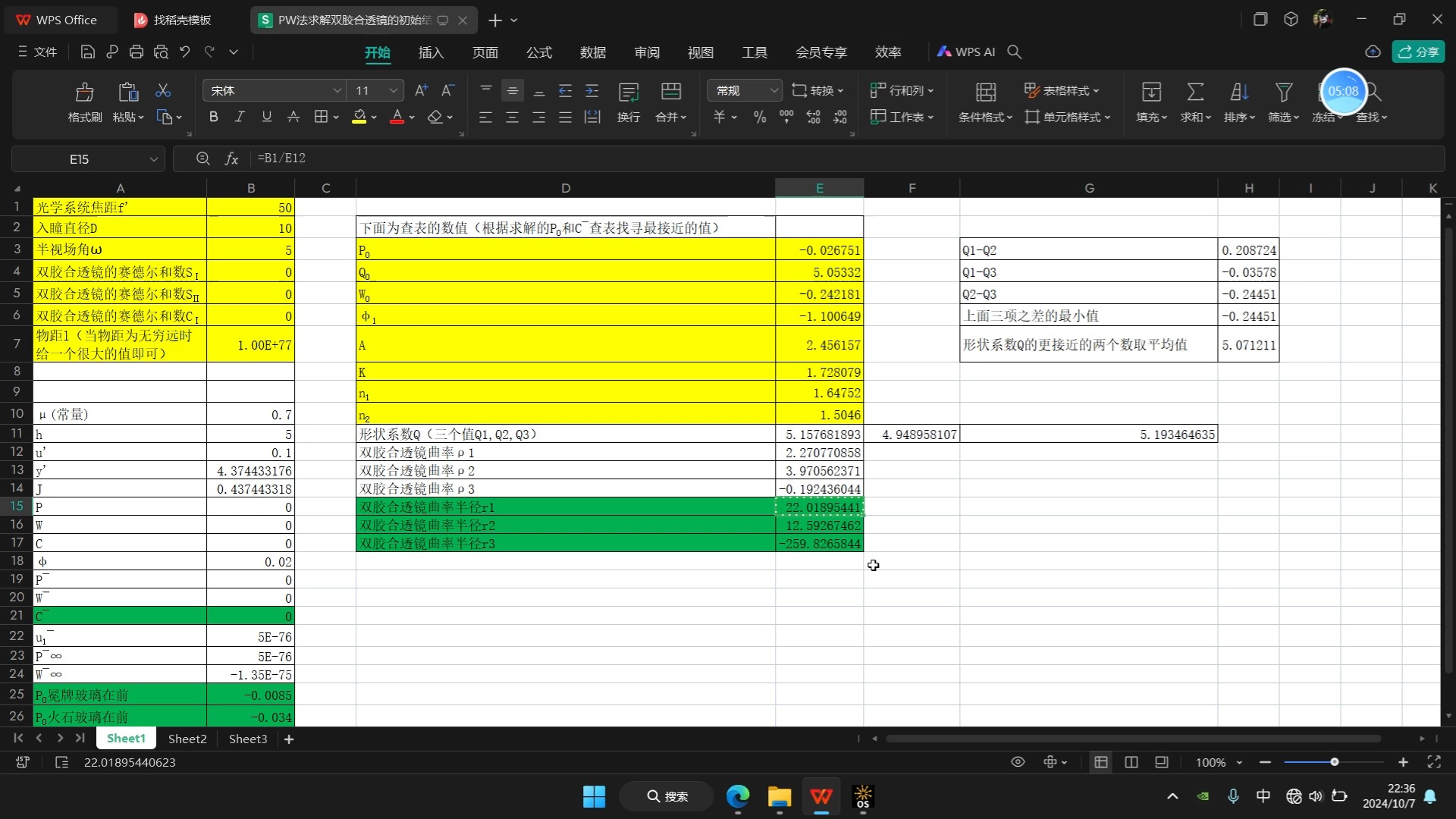Click the AutoSum sigma icon

tap(1195, 93)
